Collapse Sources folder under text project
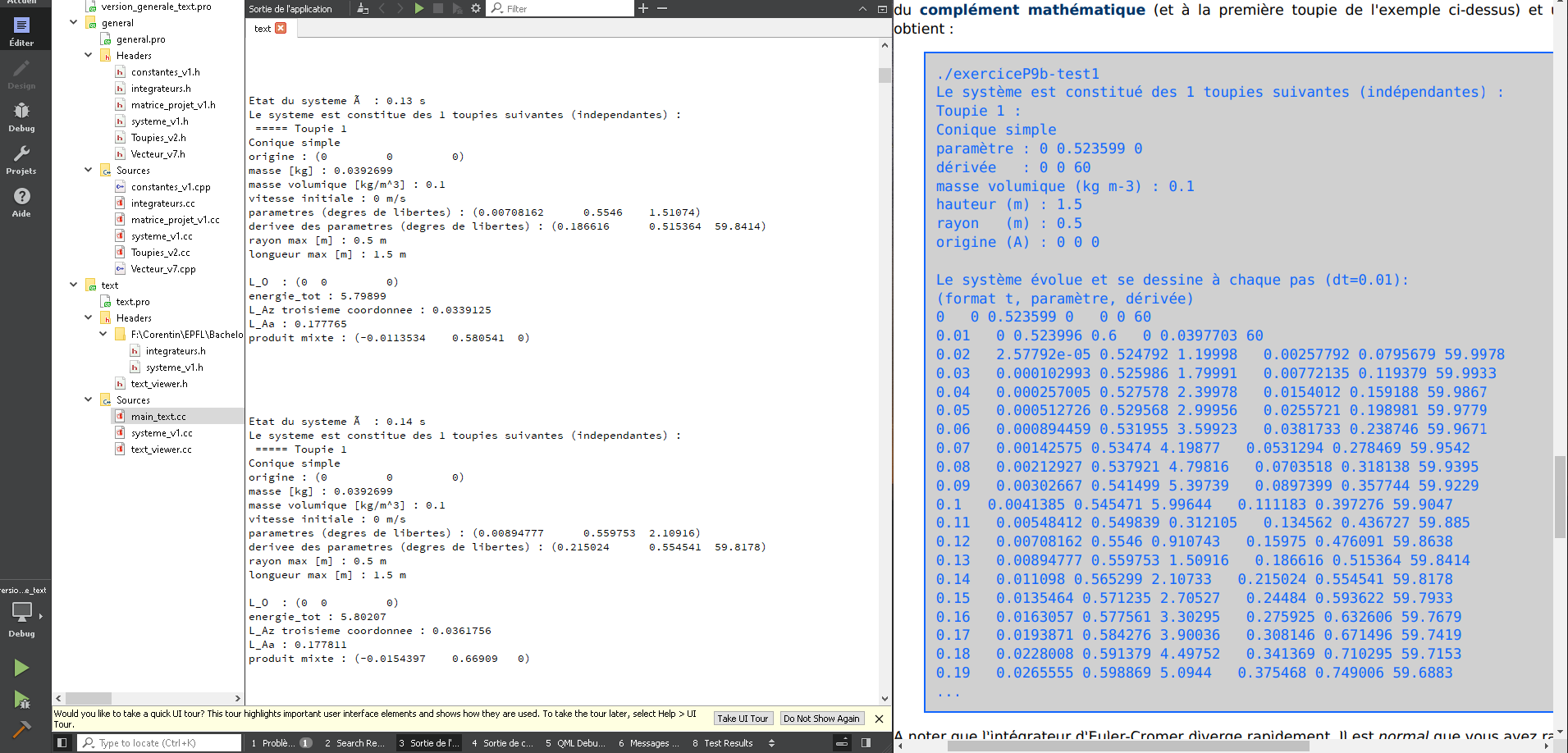 tap(88, 399)
